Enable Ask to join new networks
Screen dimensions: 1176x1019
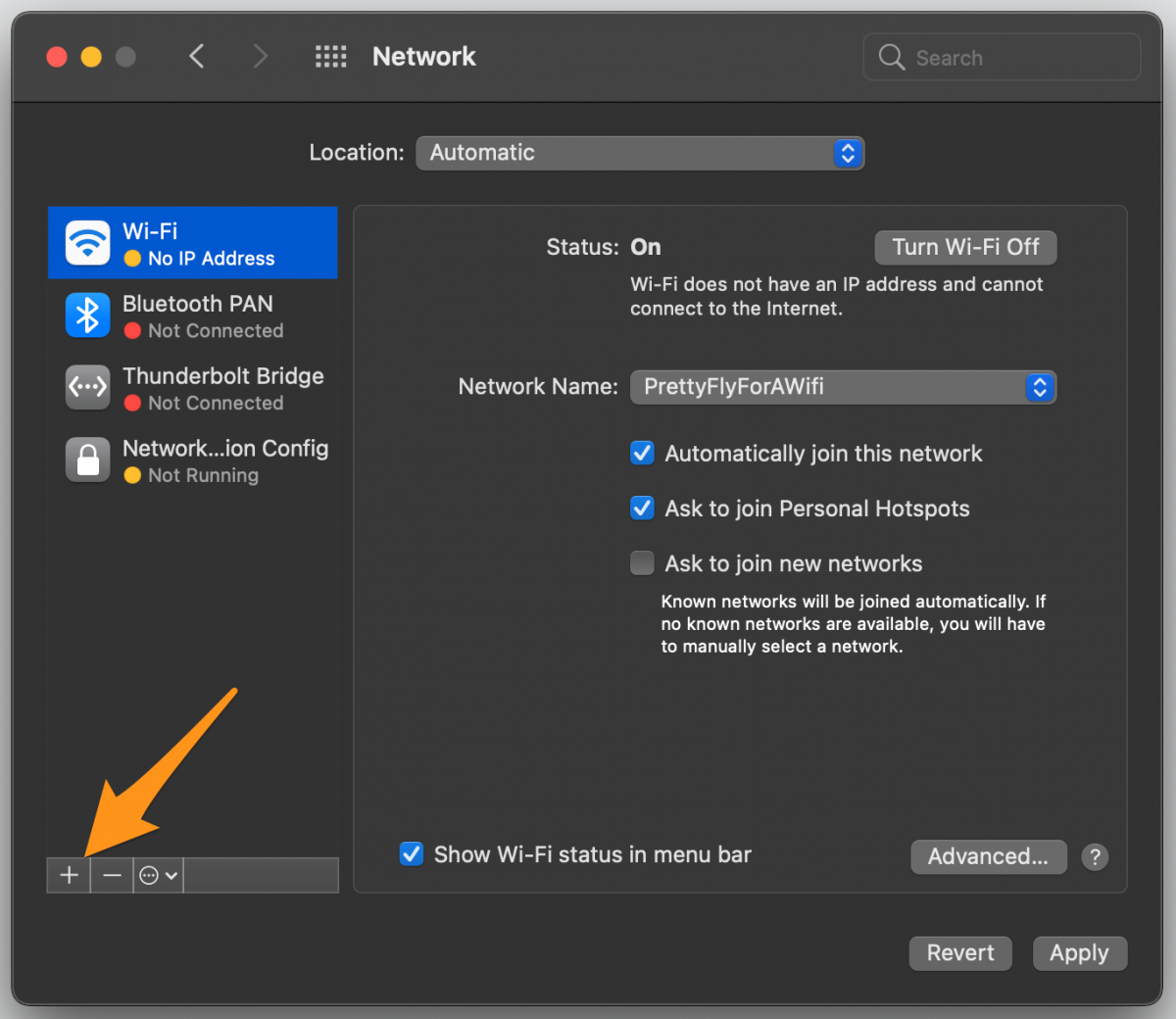[642, 562]
